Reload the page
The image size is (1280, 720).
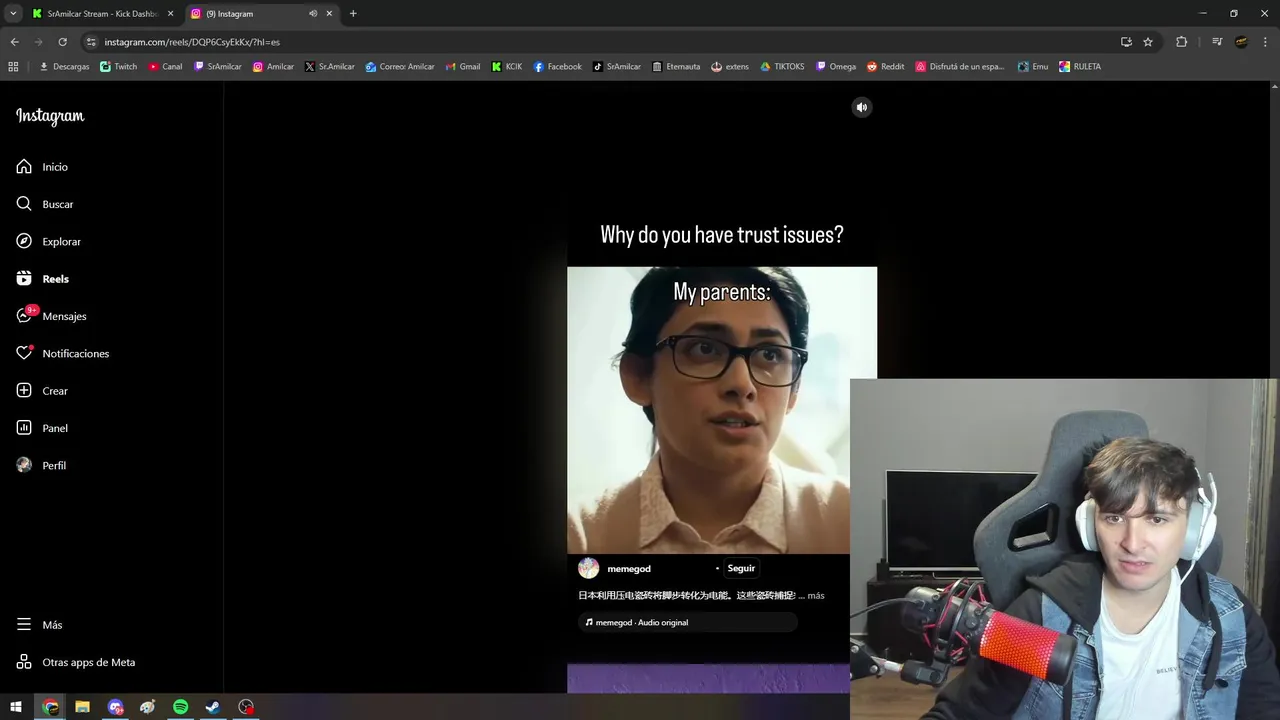[x=62, y=42]
